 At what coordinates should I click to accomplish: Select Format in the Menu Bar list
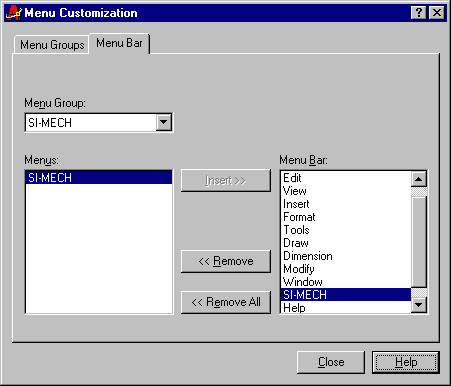point(346,217)
